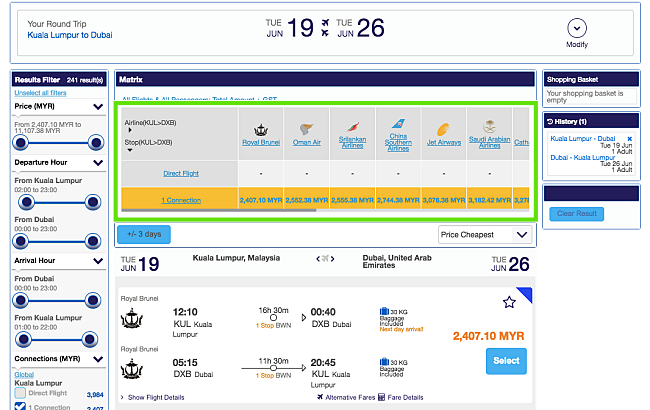Click the maximum price slider handle
The image size is (650, 410).
pos(96,143)
